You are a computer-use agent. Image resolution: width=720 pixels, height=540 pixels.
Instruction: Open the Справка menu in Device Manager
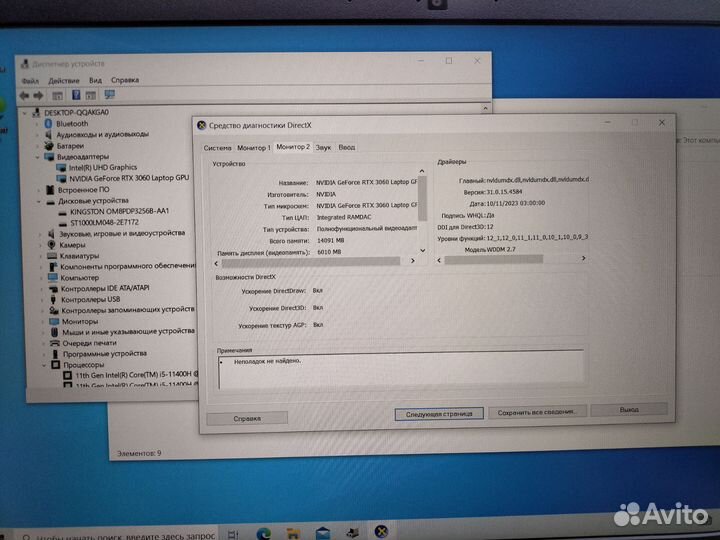[x=125, y=80]
